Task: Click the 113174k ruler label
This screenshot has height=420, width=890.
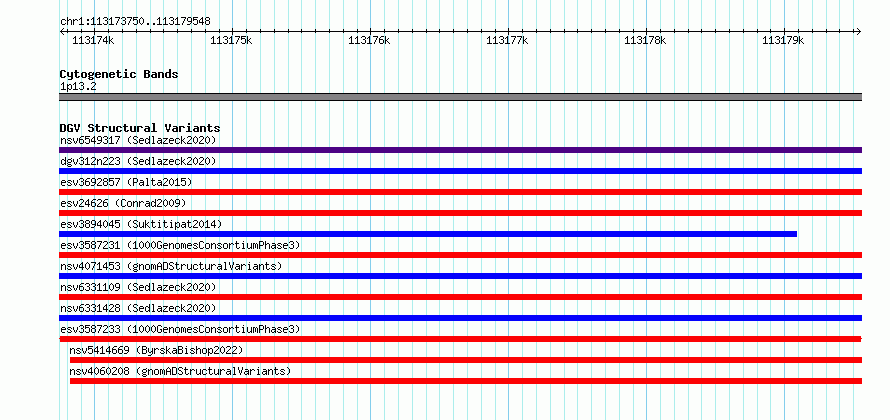Action: tap(93, 40)
